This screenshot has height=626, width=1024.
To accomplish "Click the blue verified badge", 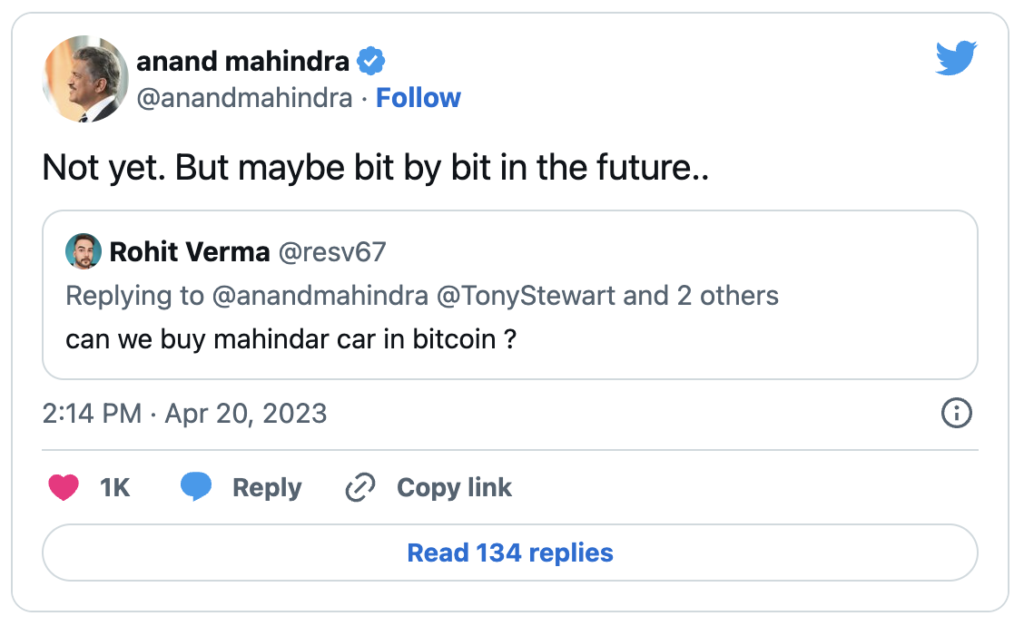I will coord(372,62).
